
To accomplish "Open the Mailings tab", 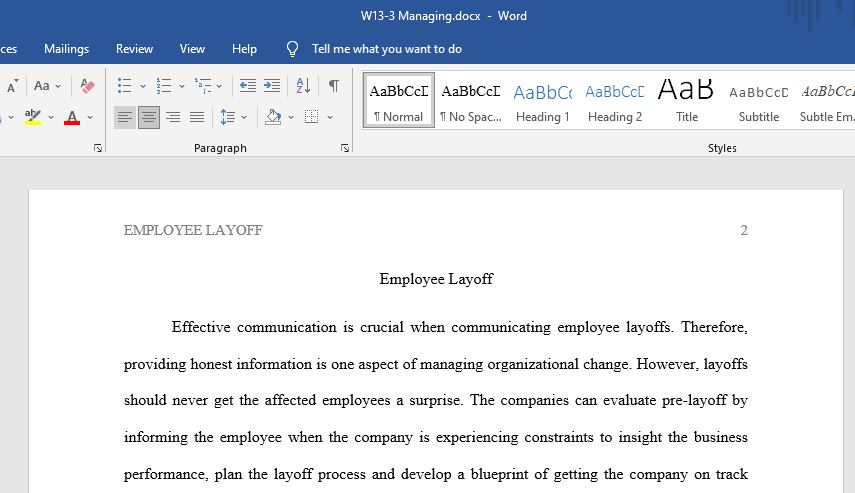I will point(67,49).
